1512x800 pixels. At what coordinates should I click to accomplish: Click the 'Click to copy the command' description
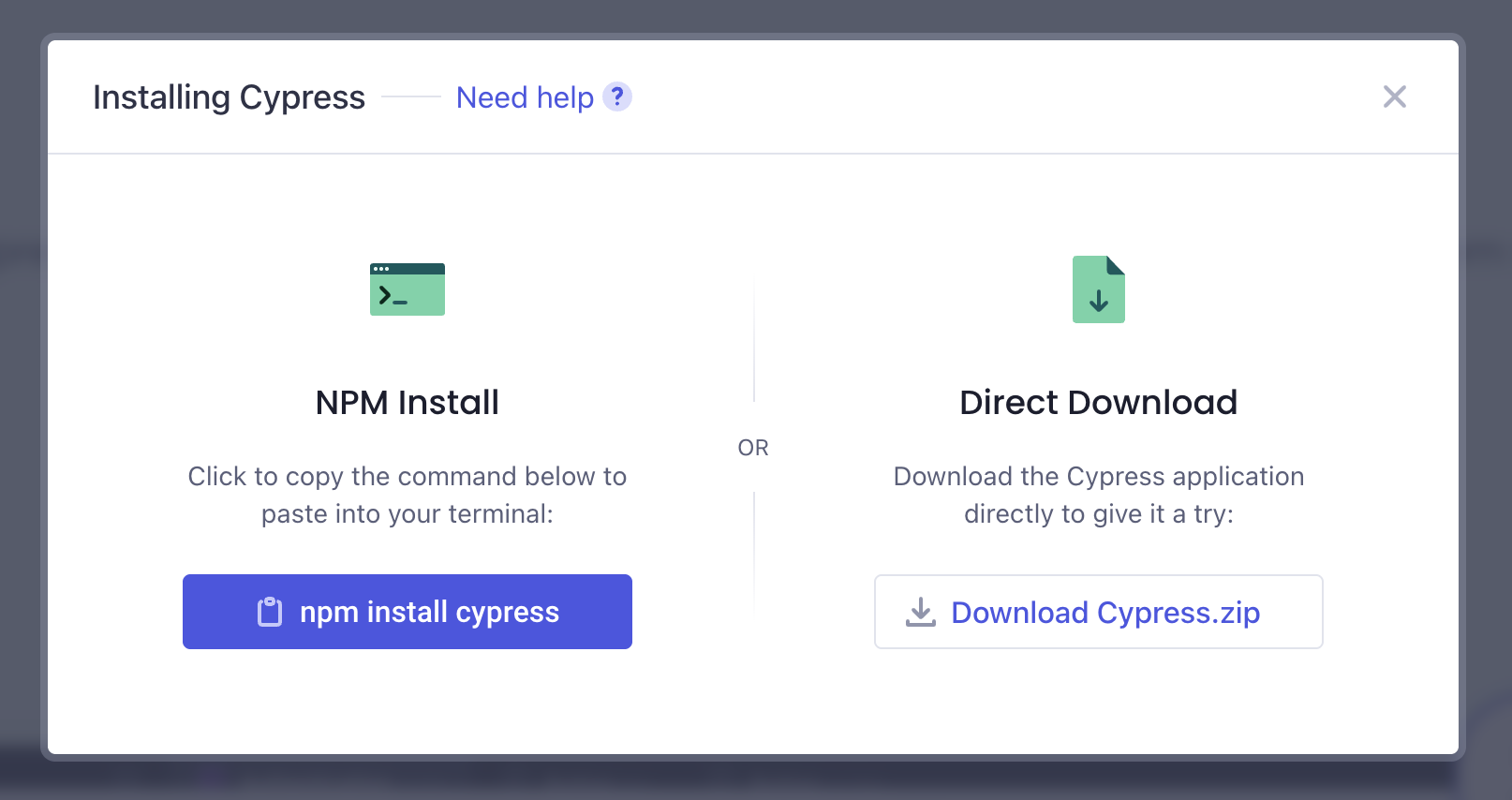408,495
